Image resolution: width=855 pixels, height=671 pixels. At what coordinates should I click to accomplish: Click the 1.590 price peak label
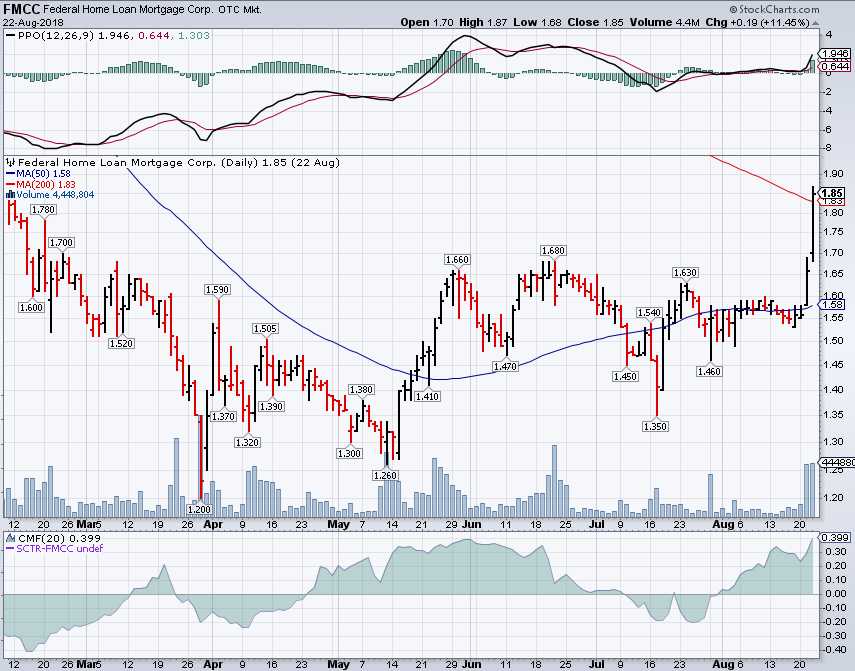[x=217, y=289]
